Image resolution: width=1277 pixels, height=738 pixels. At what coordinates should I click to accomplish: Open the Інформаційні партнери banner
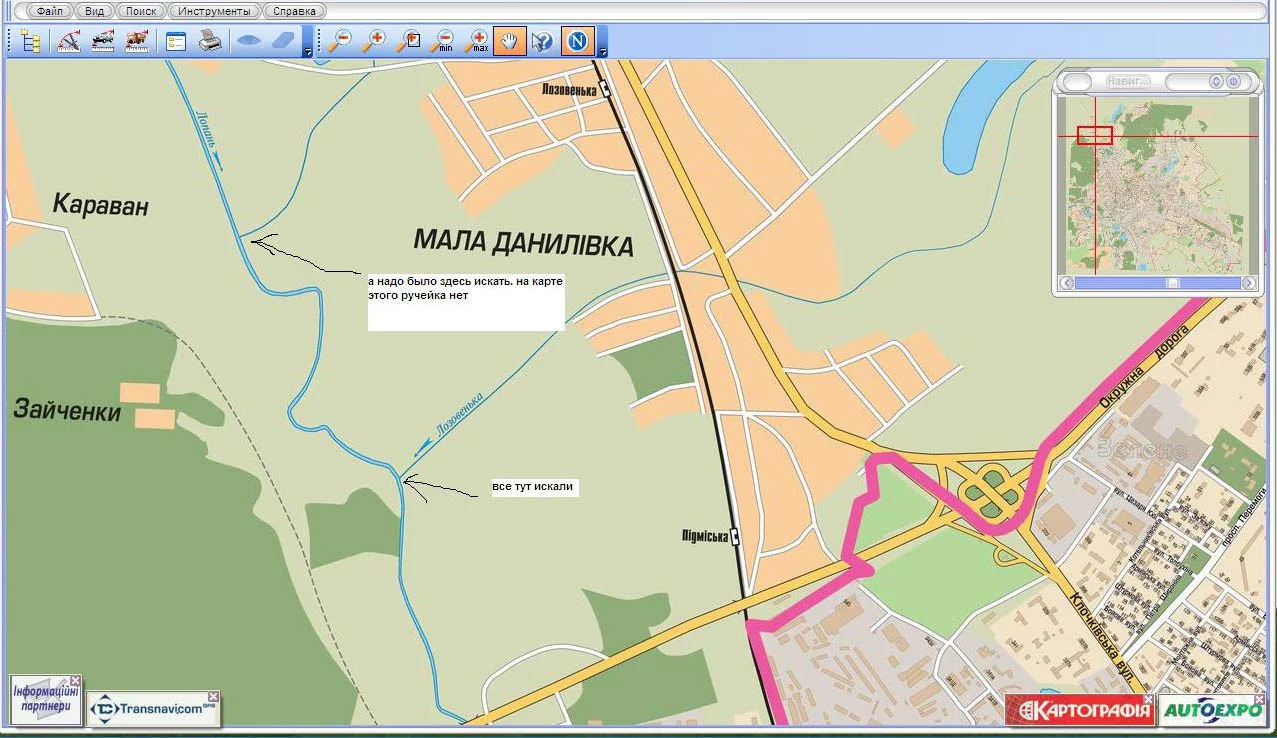pyautogui.click(x=46, y=699)
